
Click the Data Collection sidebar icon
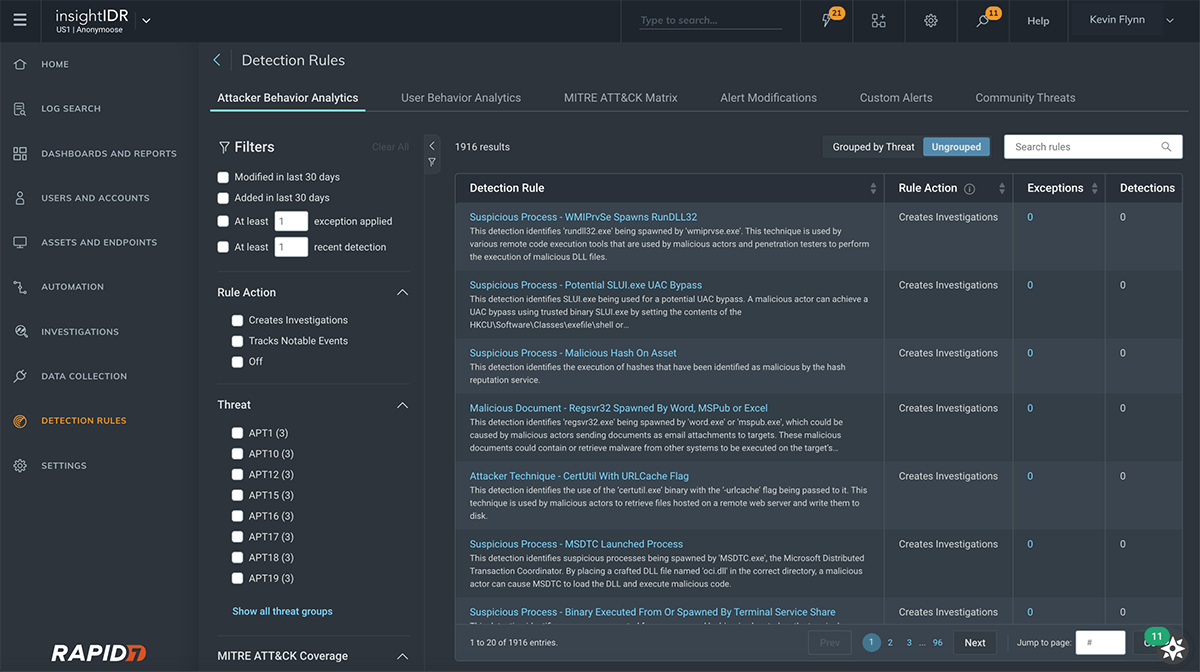[x=20, y=377]
